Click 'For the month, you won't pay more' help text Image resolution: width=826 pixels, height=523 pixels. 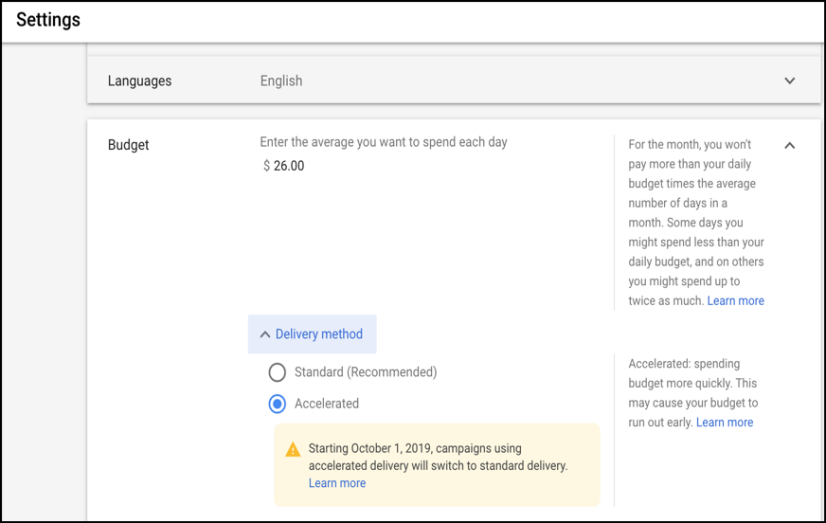tap(696, 222)
